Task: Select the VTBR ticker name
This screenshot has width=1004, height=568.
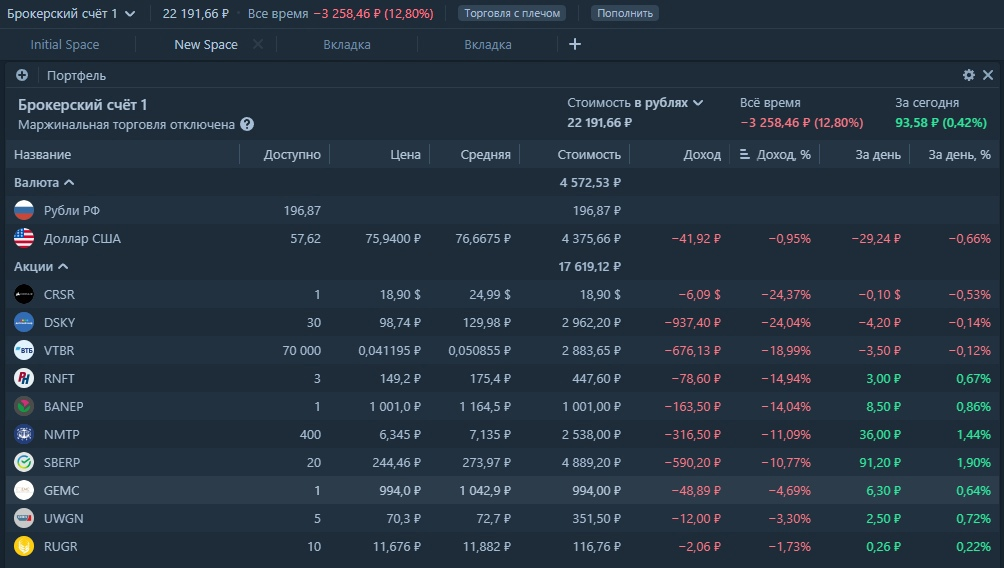Action: 59,350
